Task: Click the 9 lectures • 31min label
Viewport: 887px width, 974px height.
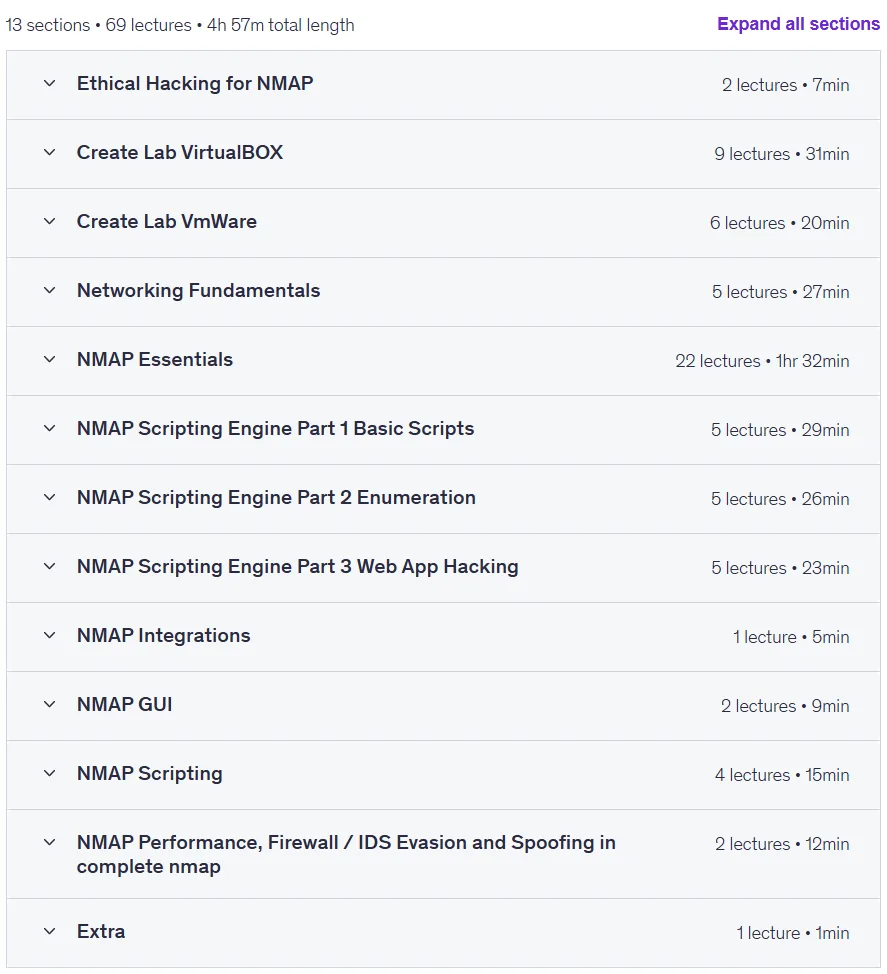Action: pos(781,154)
